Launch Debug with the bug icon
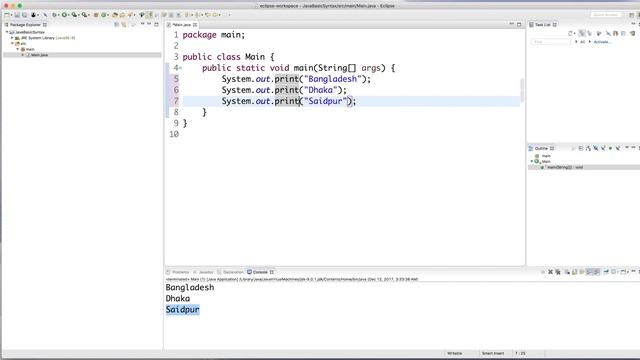The height and width of the screenshot is (360, 640). [54, 15]
